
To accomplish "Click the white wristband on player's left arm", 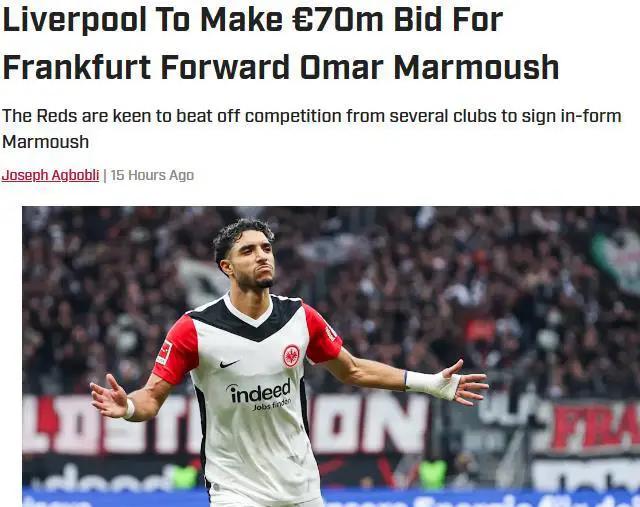I will click(x=129, y=409).
